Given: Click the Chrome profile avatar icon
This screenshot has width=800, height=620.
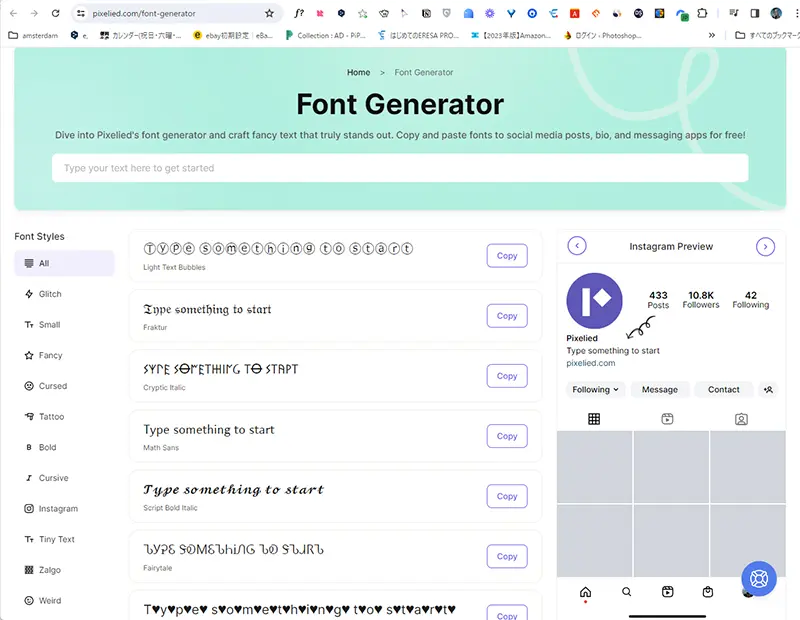Looking at the screenshot, I should (776, 13).
